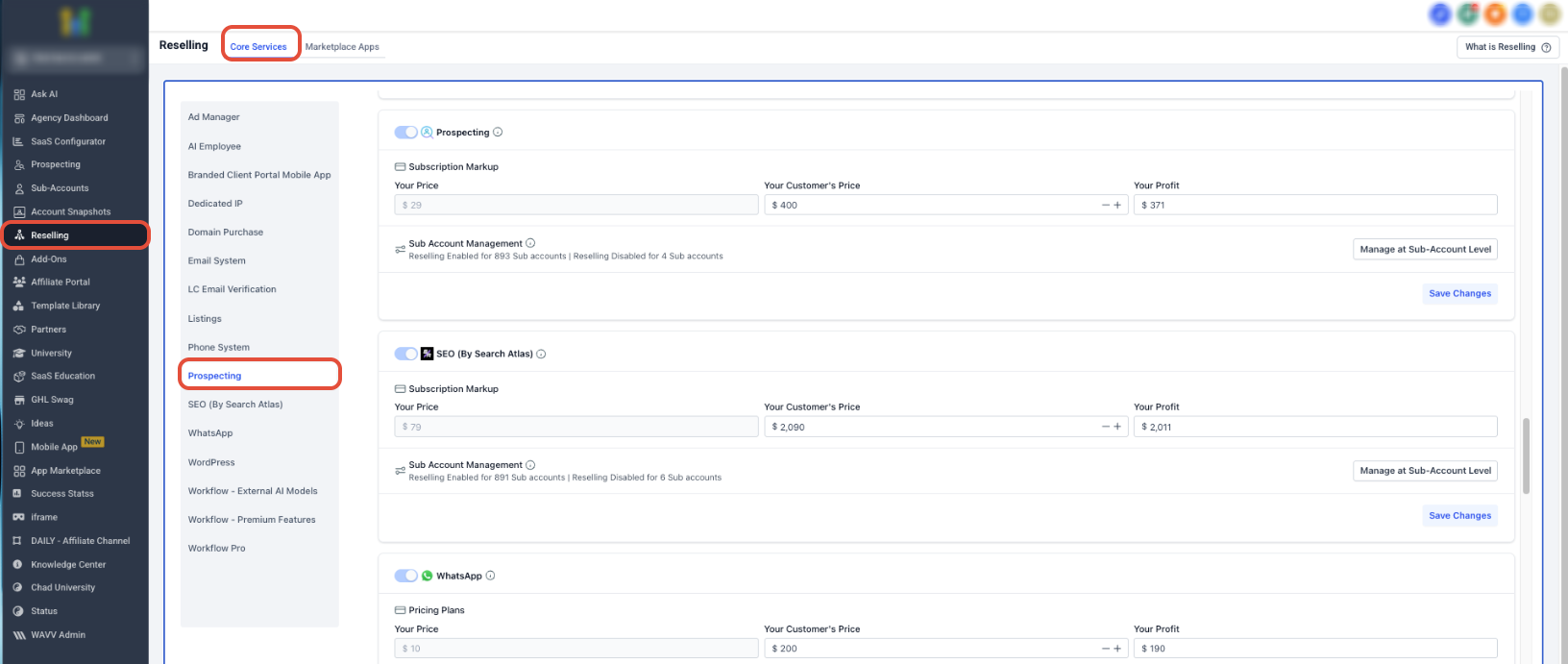Increase Prospecting customer's price with plus

1117,205
